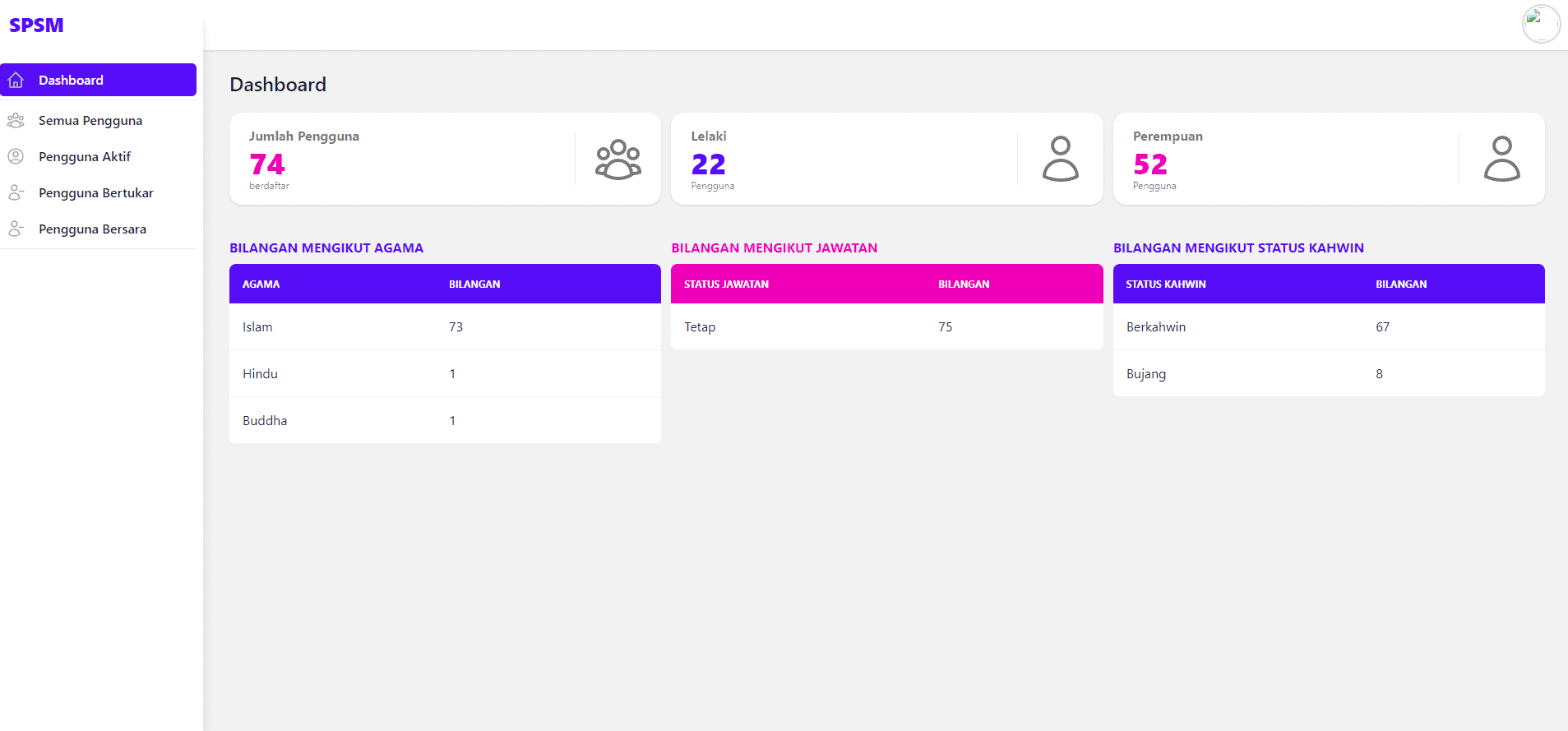The image size is (1568, 731).
Task: Click the Semua Pengguna group icon
Action: (16, 120)
